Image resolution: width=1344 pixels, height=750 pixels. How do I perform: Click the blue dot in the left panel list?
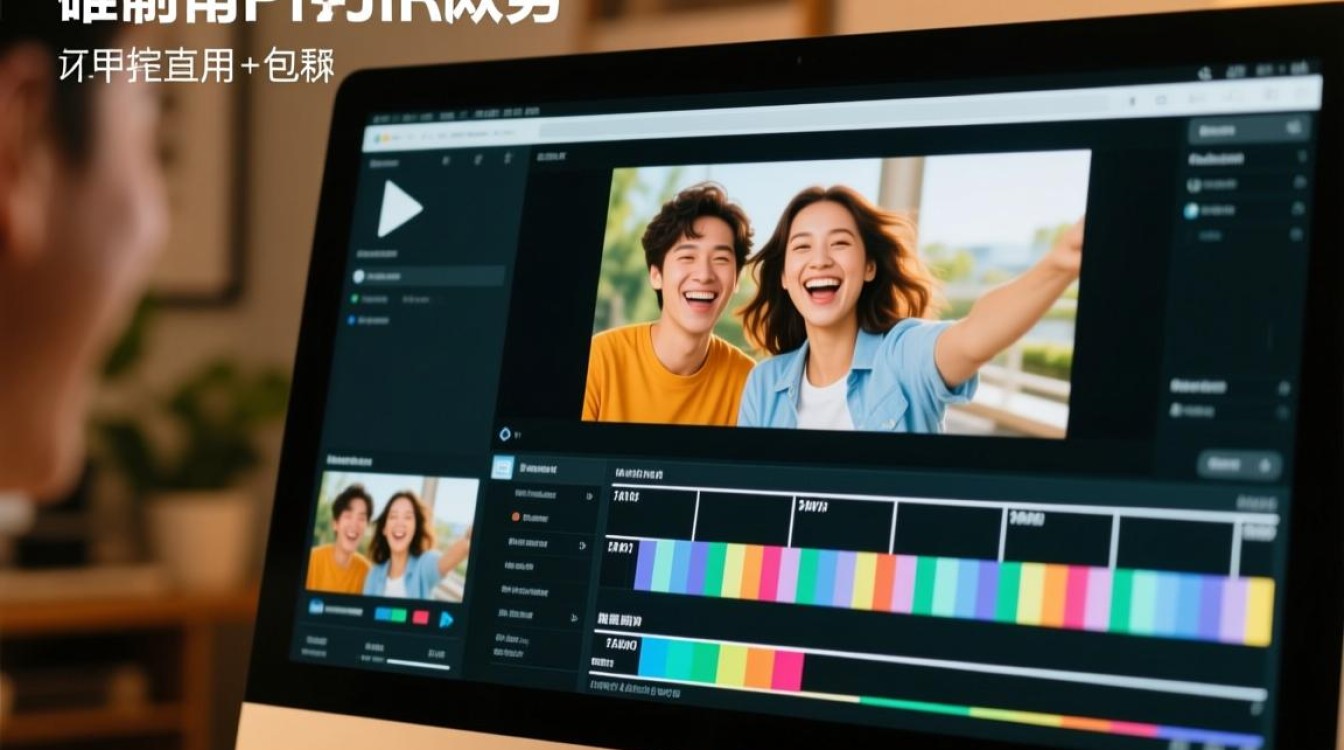click(x=352, y=320)
